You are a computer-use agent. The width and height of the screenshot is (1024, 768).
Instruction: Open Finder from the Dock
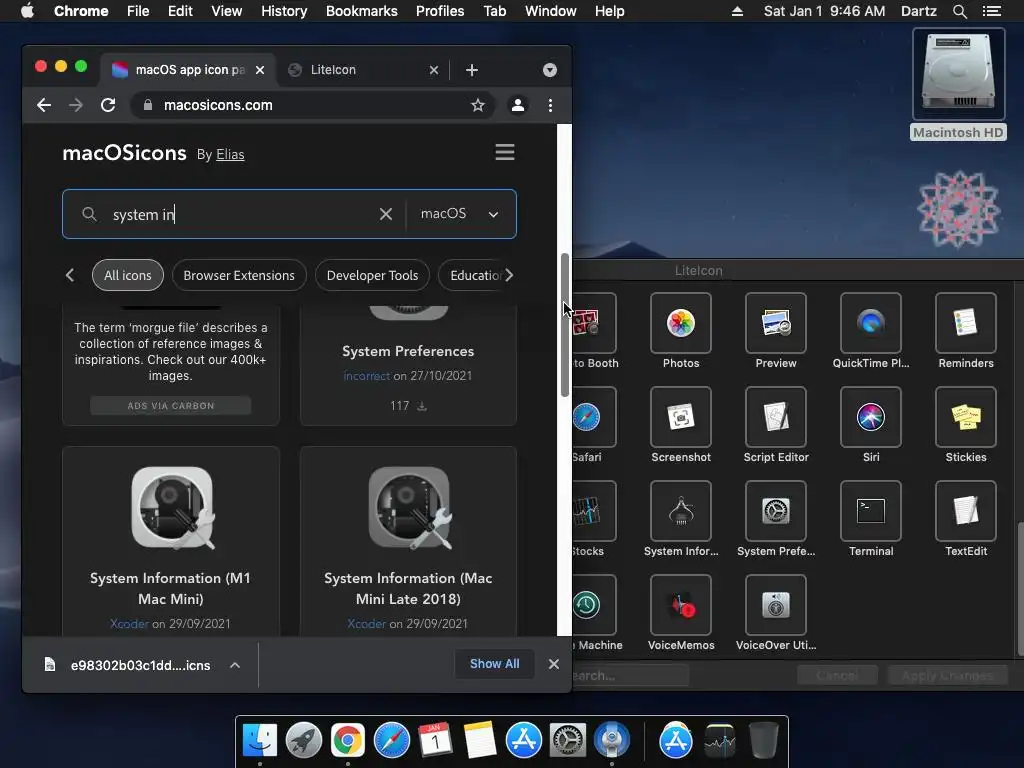tap(260, 741)
